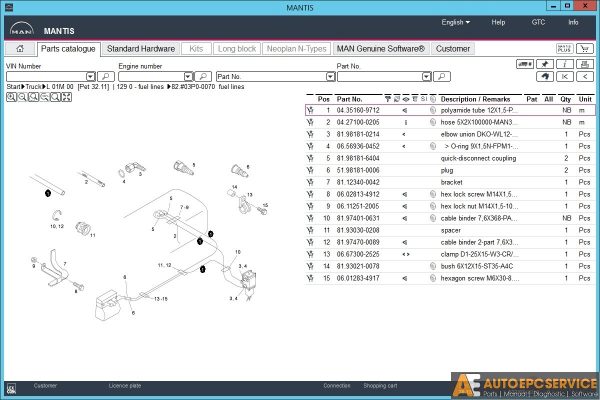
Task: Open the English language dropdown
Action: [x=455, y=22]
